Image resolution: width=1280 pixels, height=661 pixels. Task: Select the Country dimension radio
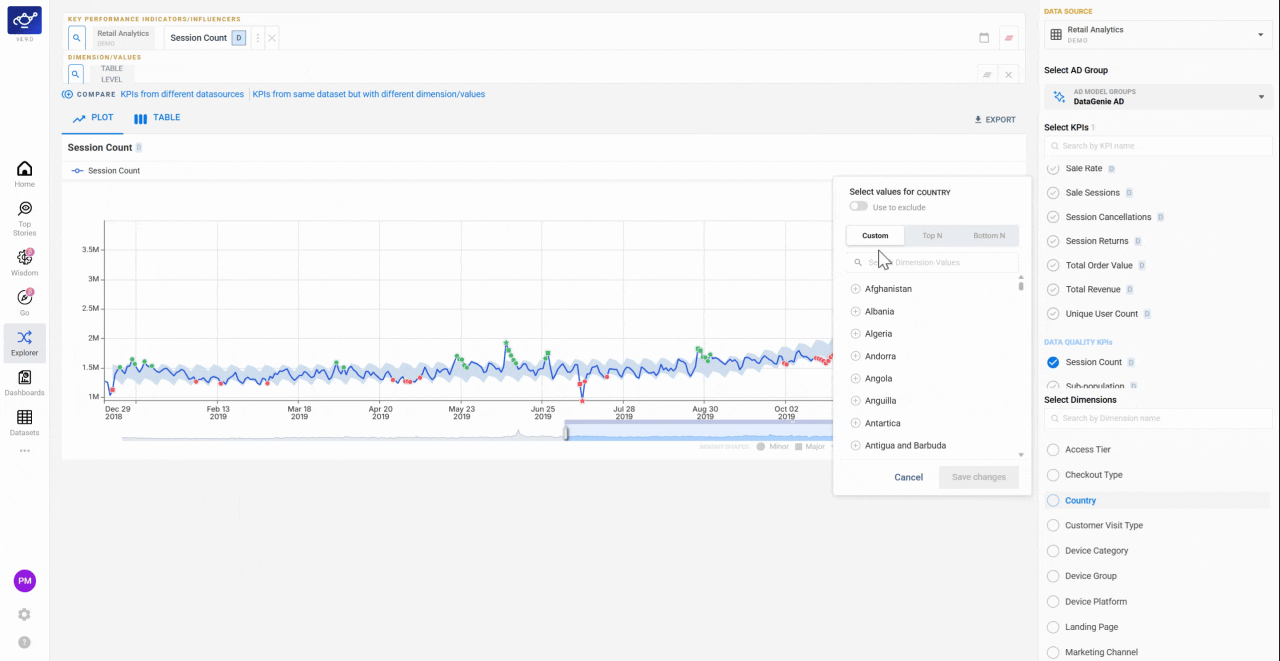pos(1053,500)
